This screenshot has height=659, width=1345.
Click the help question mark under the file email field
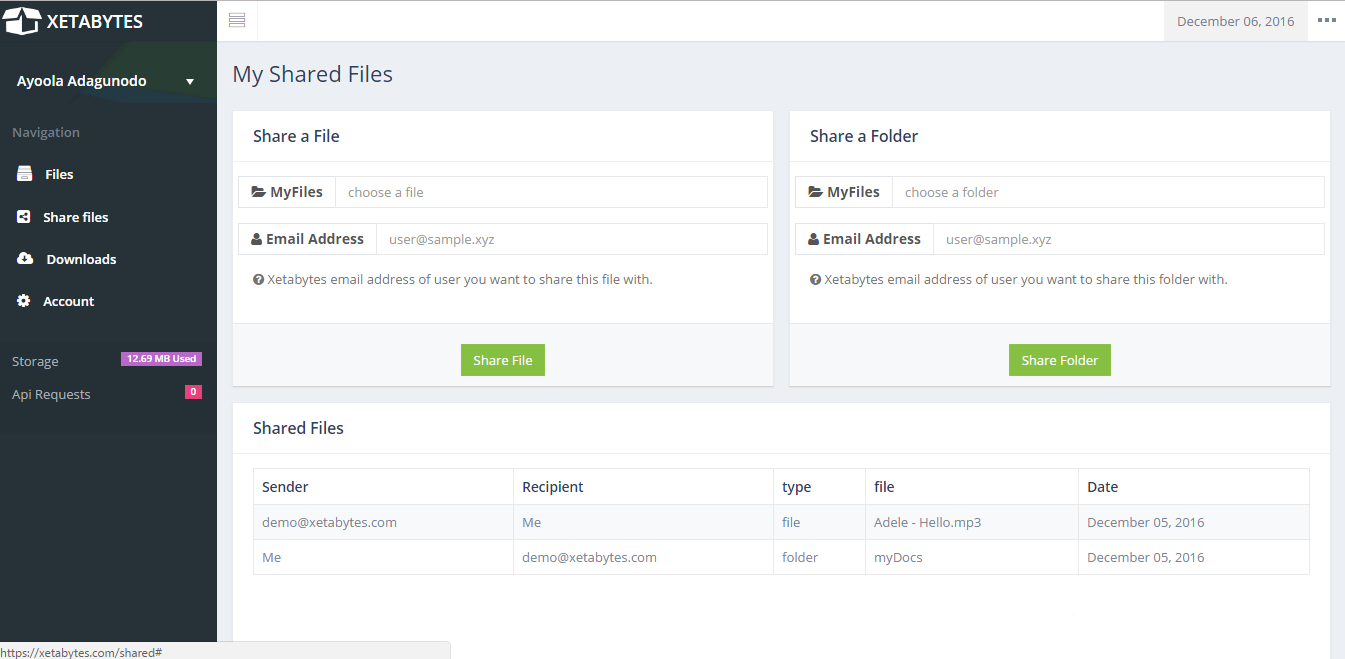click(x=258, y=279)
